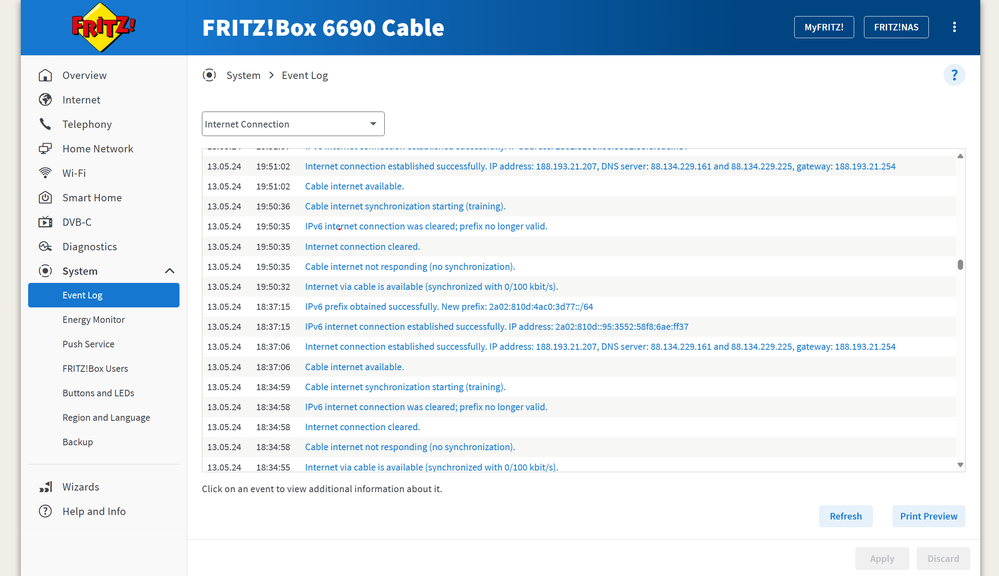
Task: Click the IPv6 prefix obtained log entry
Action: 449,307
